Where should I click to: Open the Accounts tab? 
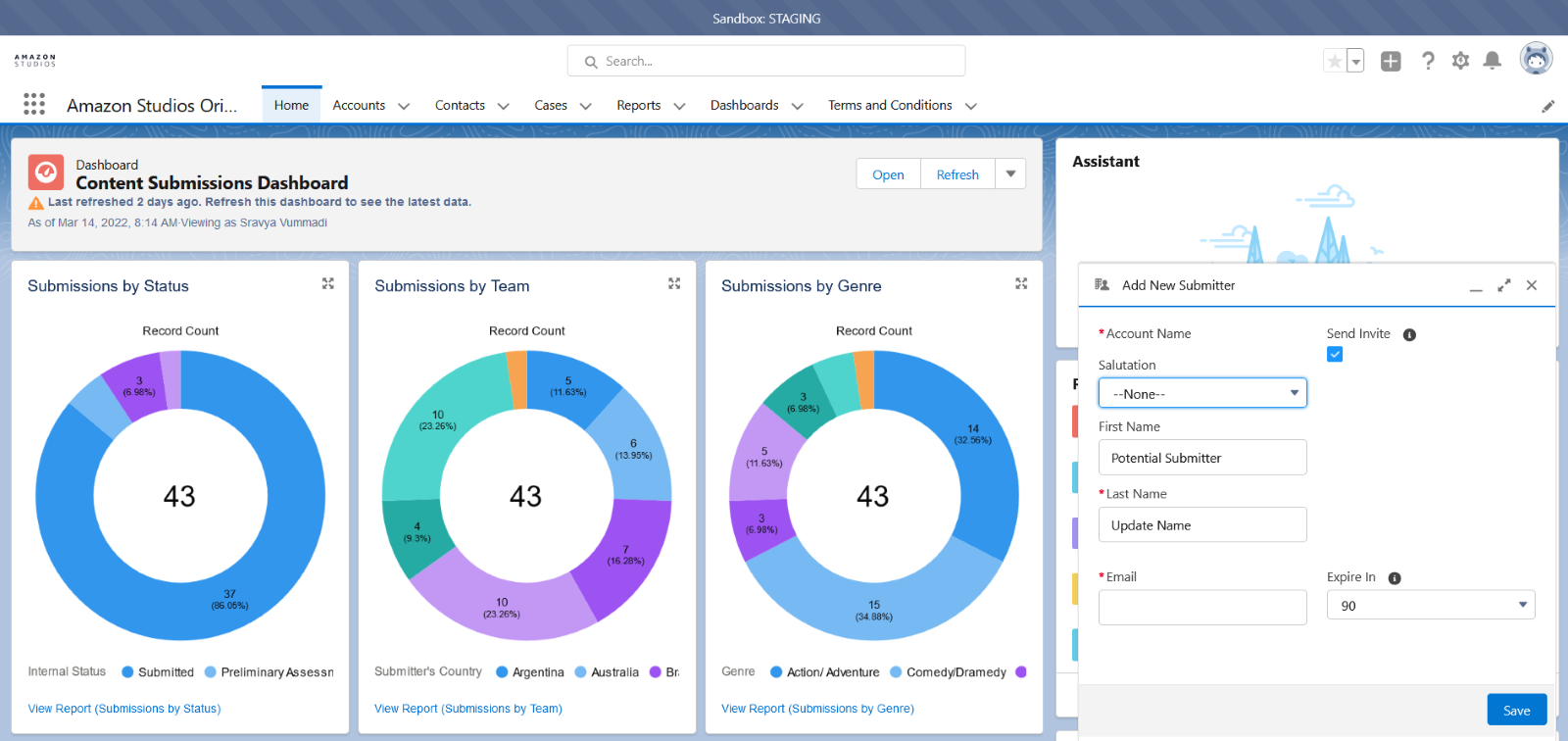(x=359, y=105)
